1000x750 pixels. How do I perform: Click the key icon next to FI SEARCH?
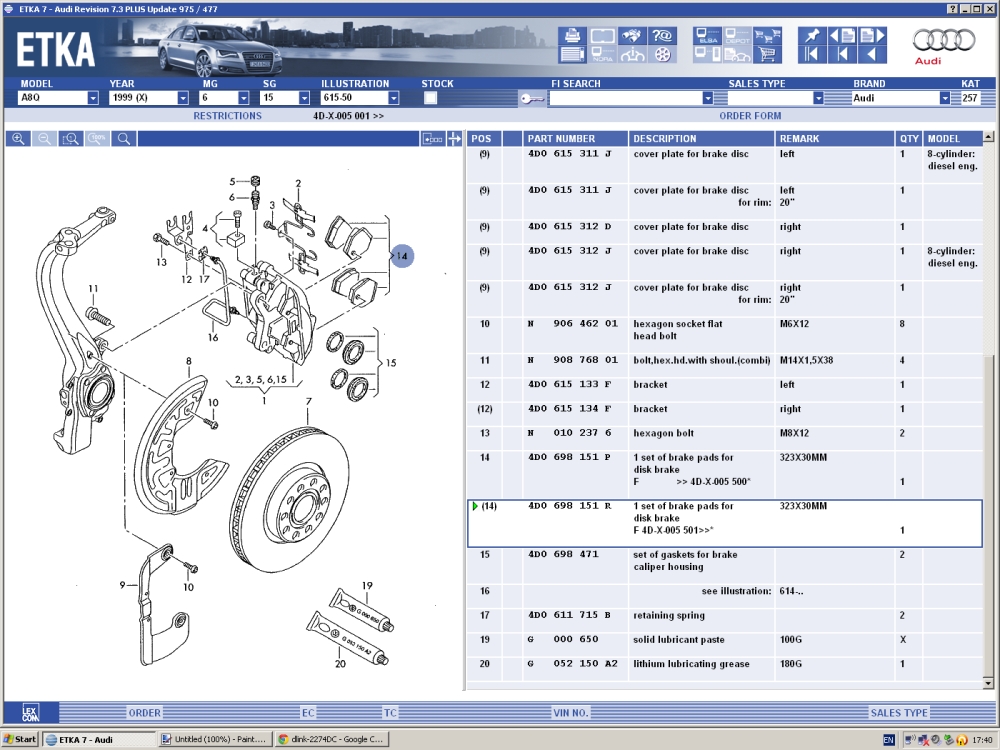531,98
